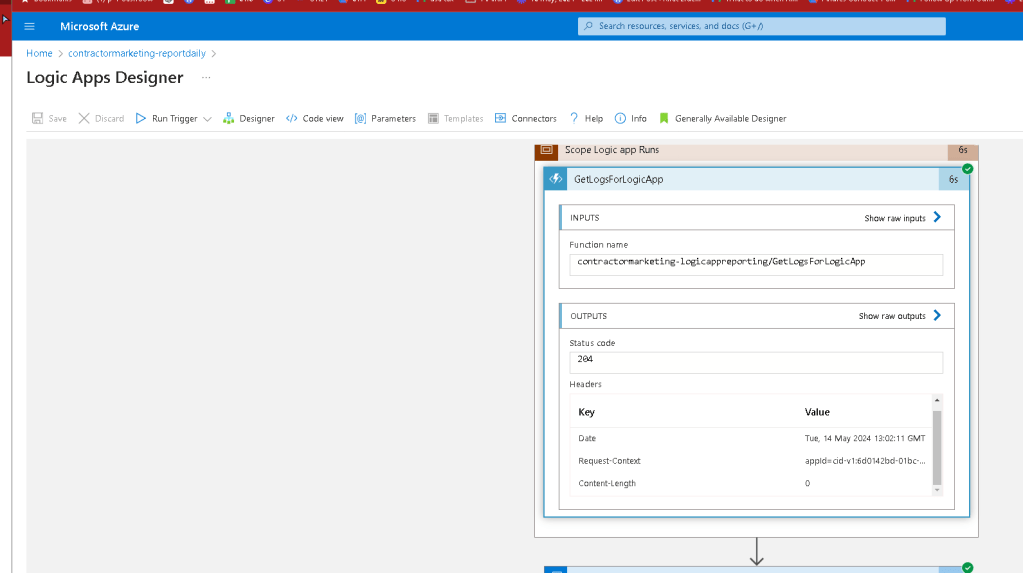This screenshot has height=573, width=1023.
Task: Click the Save disk icon
Action: coord(37,118)
